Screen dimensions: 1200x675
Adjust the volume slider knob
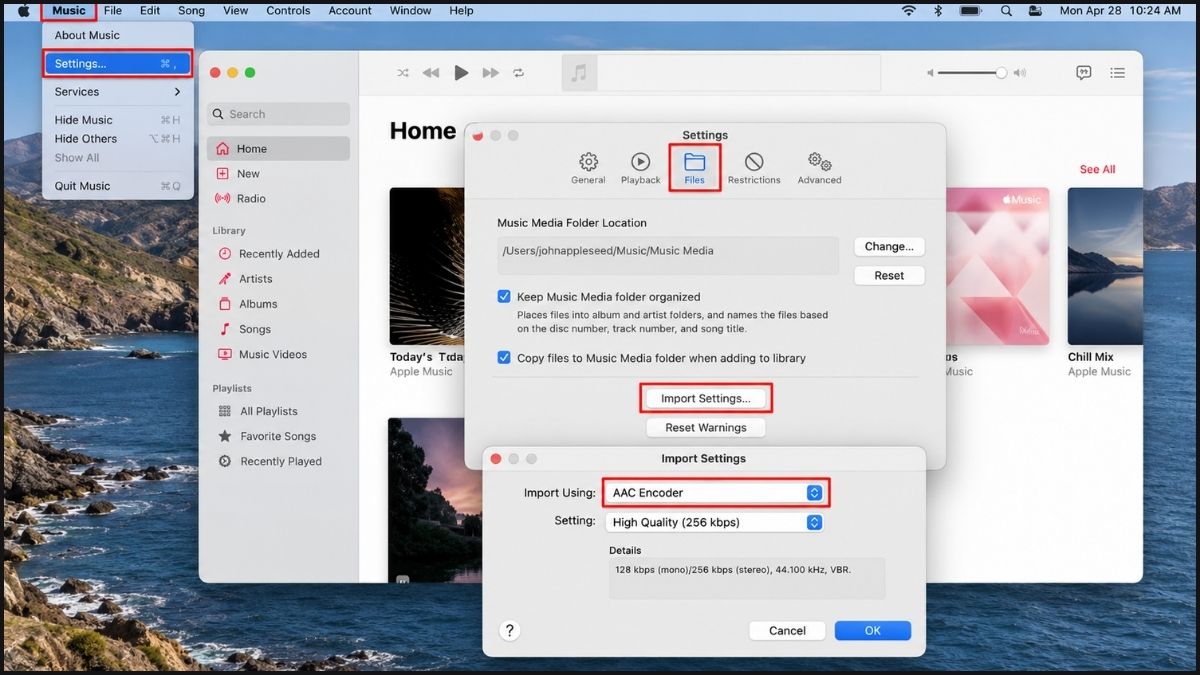pyautogui.click(x=1001, y=73)
